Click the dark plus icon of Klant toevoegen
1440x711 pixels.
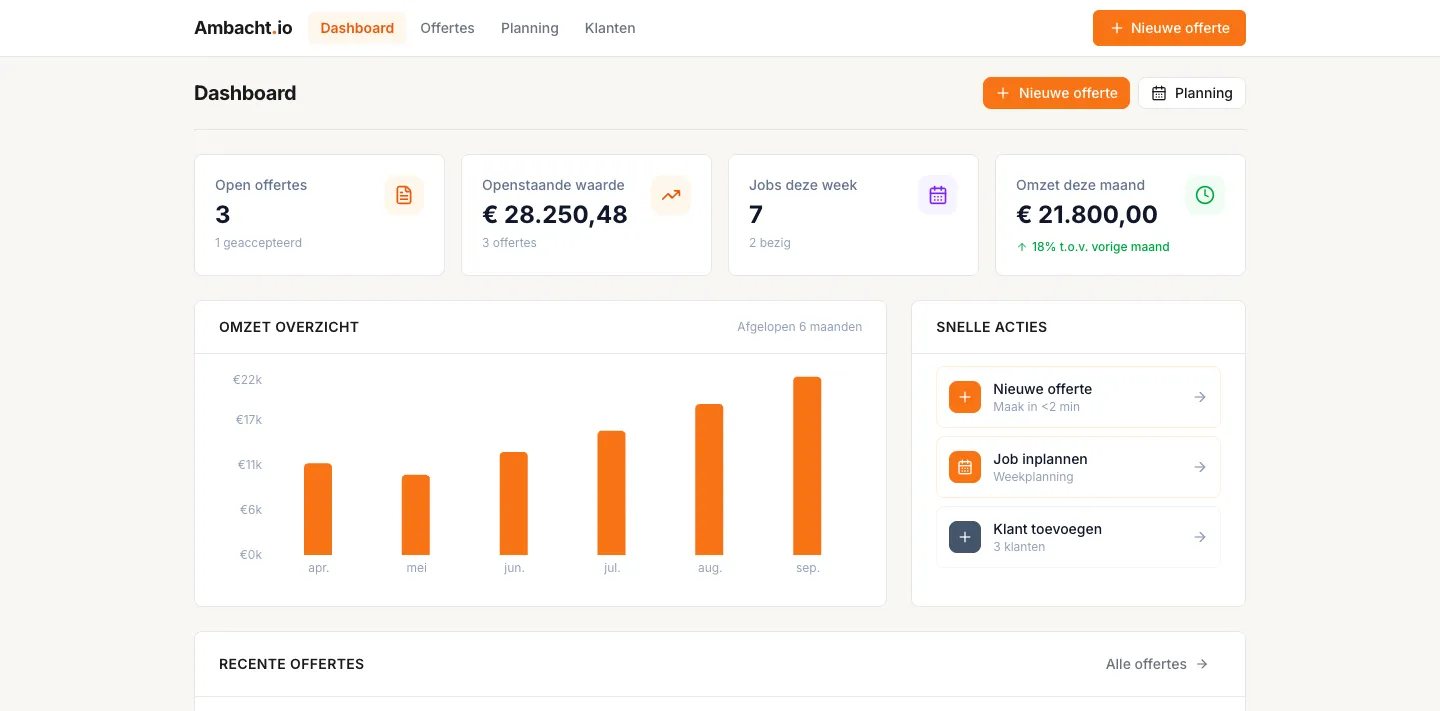pos(965,537)
